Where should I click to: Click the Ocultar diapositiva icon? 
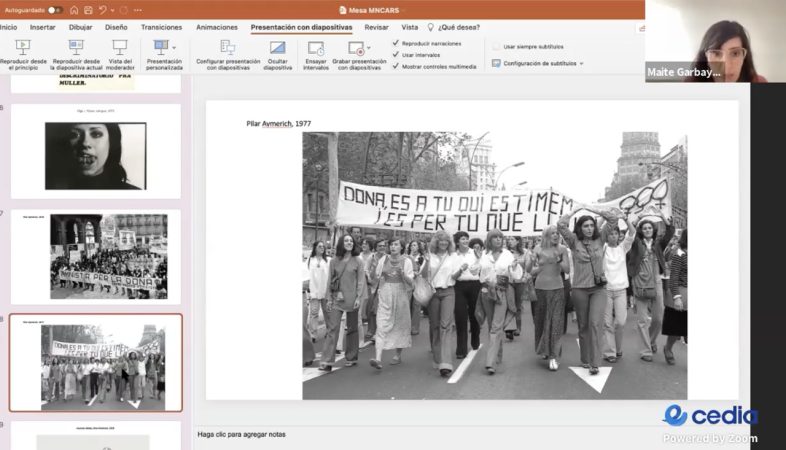[x=277, y=47]
